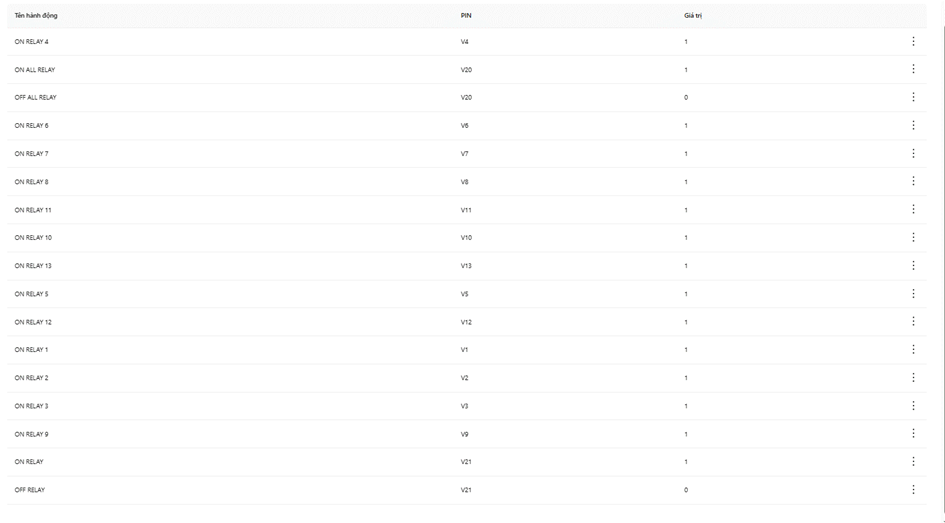This screenshot has width=945, height=523.
Task: Open the three-dot menu for ON RELAY 9
Action: click(x=913, y=433)
